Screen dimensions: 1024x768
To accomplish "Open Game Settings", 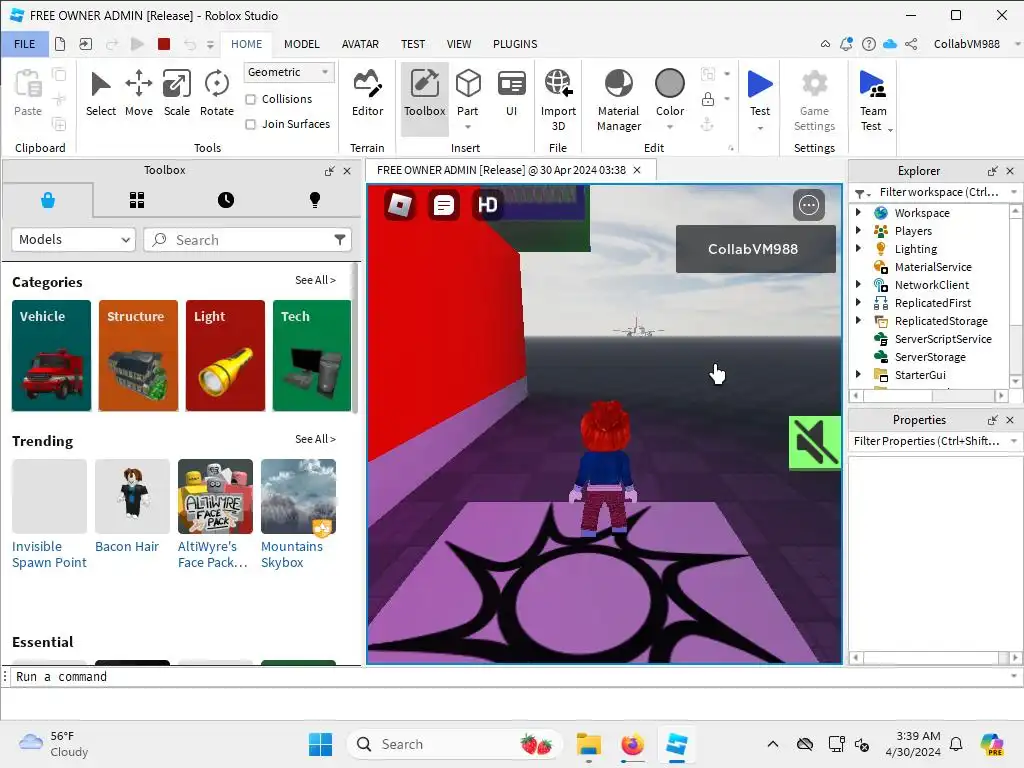I will pyautogui.click(x=814, y=99).
